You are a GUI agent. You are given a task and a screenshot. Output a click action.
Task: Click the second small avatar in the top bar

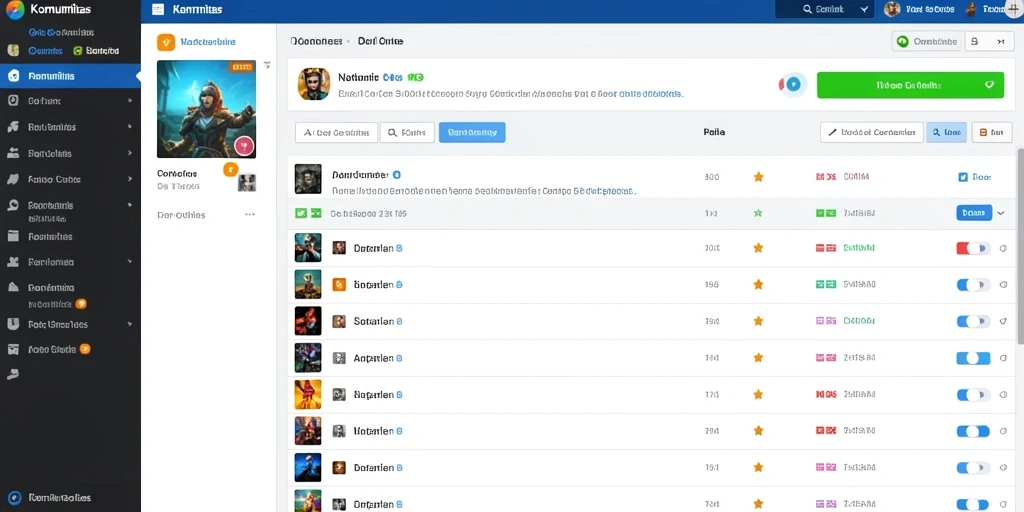971,9
